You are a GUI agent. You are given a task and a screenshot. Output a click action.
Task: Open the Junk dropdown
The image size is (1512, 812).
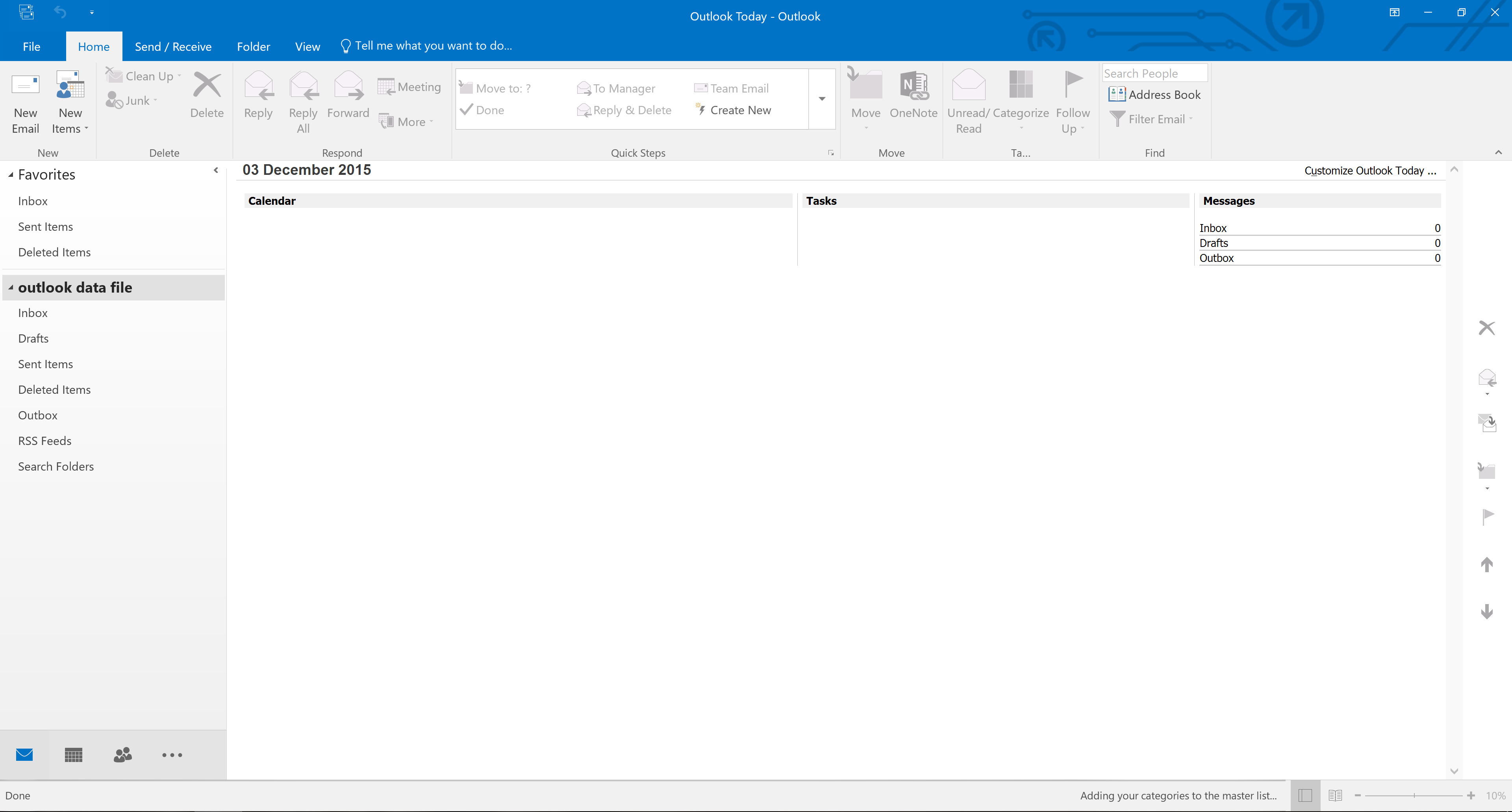pos(132,100)
